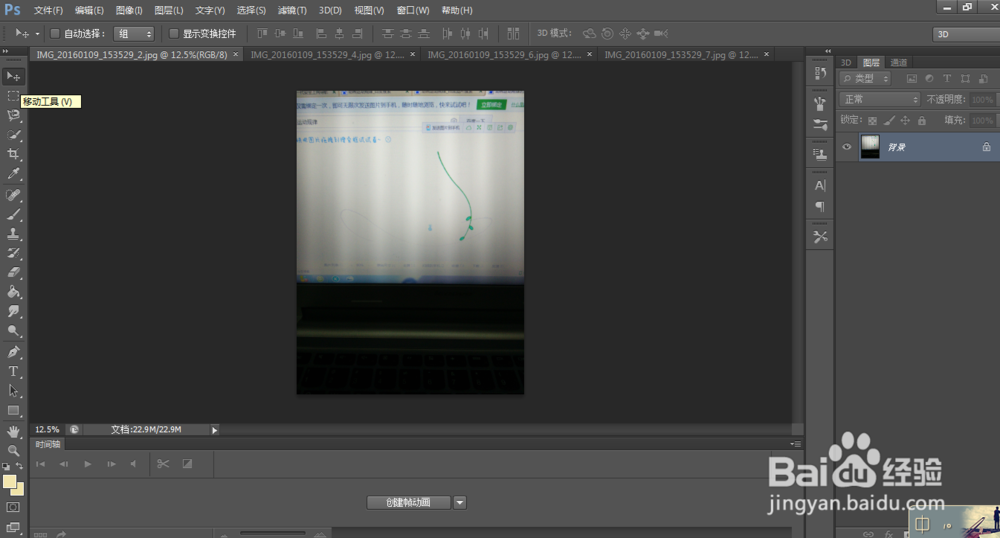Select the Hand tool
The width and height of the screenshot is (1000, 538).
pos(13,432)
